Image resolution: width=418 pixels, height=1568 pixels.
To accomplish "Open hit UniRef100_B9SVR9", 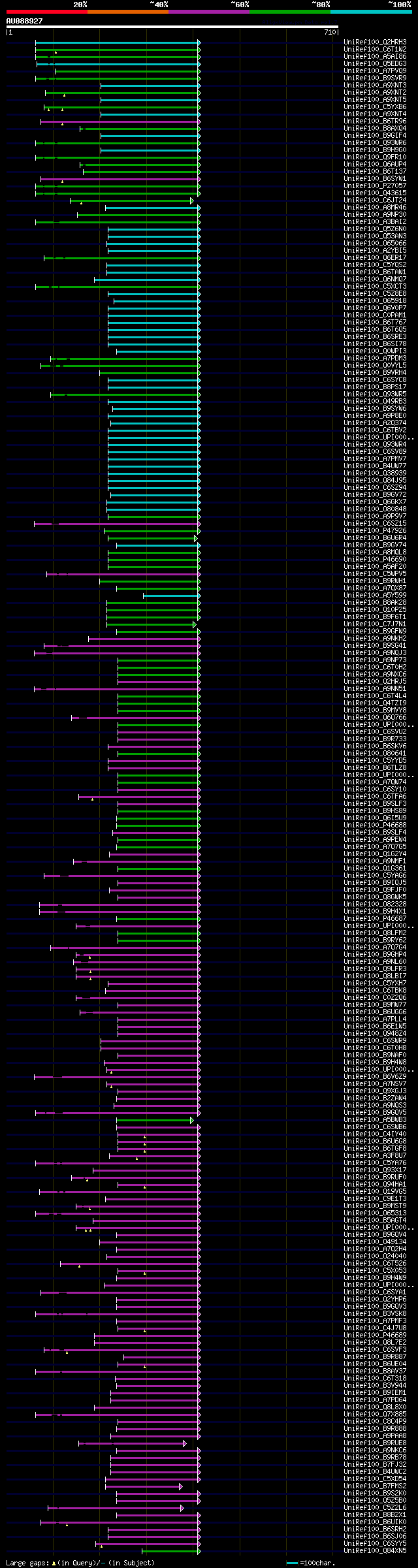I will [x=375, y=78].
